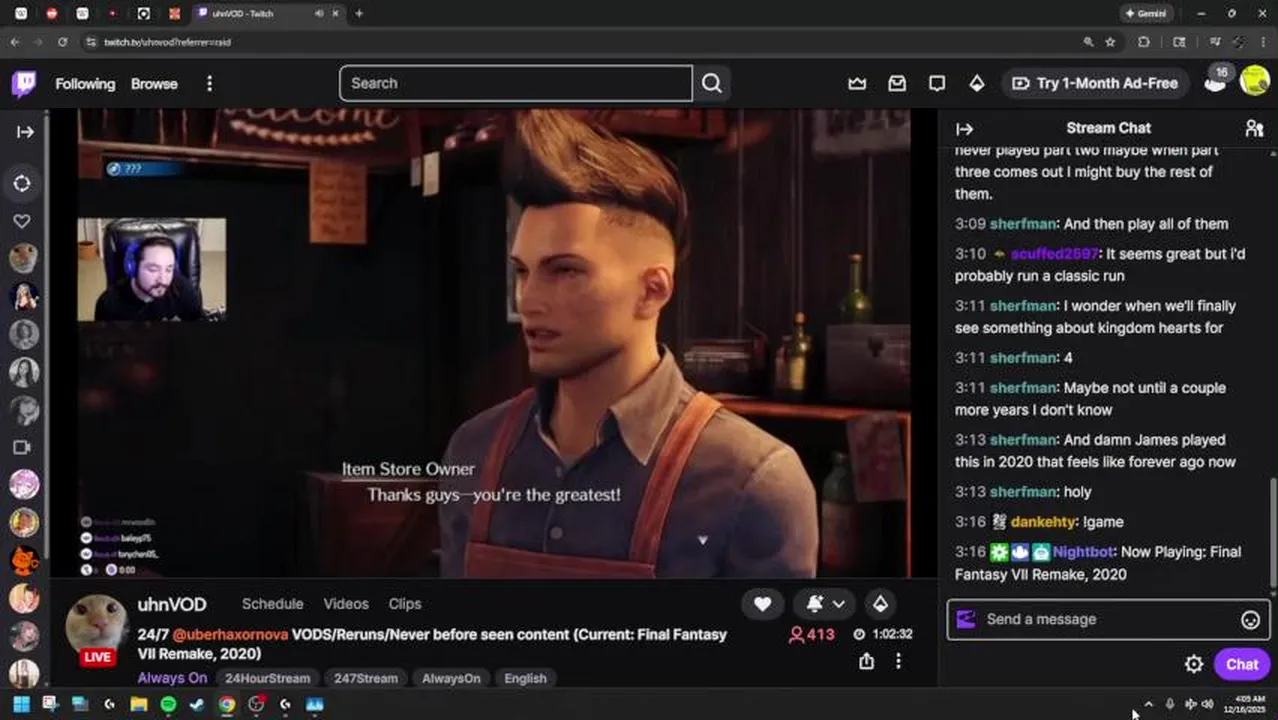Go to the Browse page
The height and width of the screenshot is (720, 1278).
pyautogui.click(x=154, y=84)
